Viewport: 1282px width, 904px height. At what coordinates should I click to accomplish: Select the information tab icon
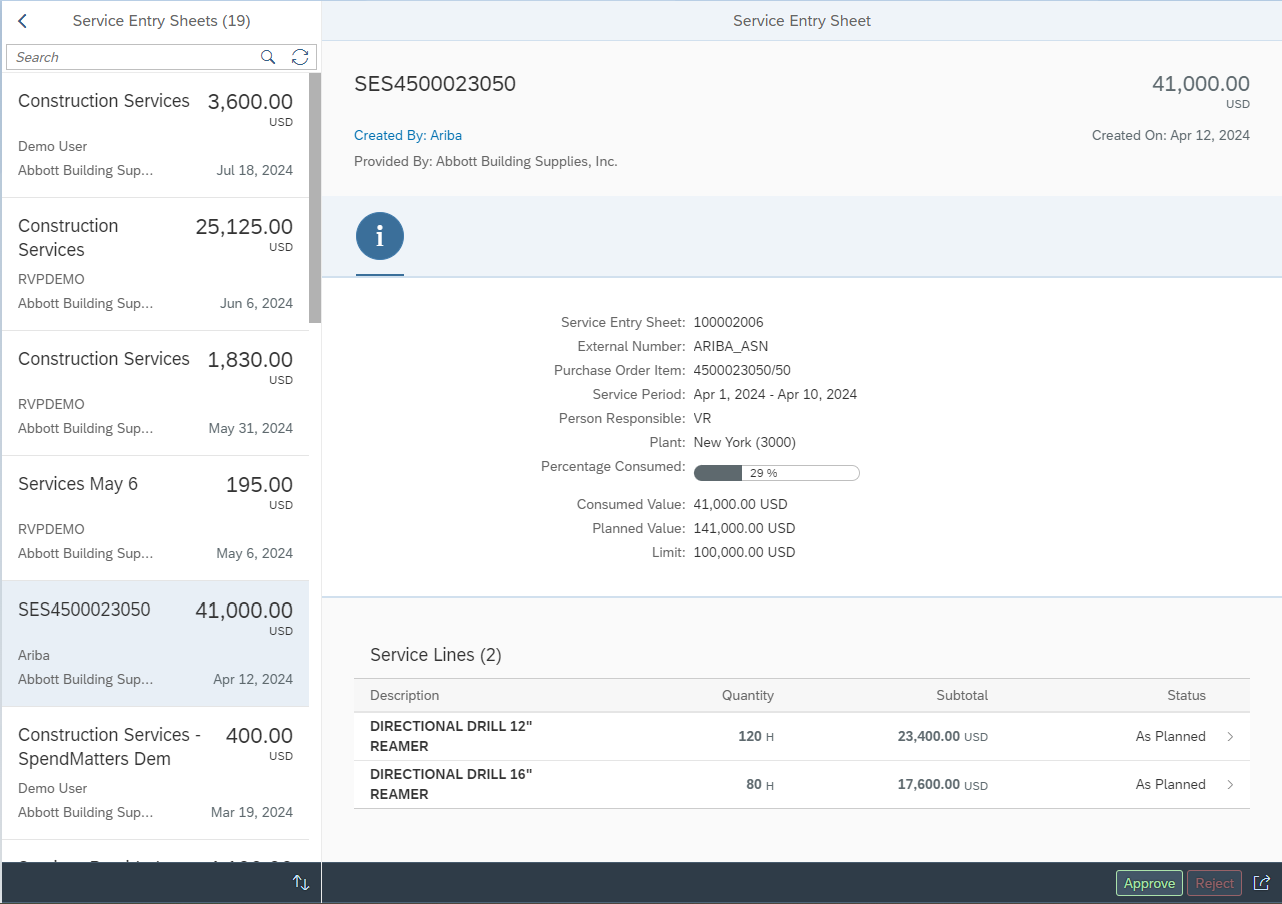pos(379,237)
